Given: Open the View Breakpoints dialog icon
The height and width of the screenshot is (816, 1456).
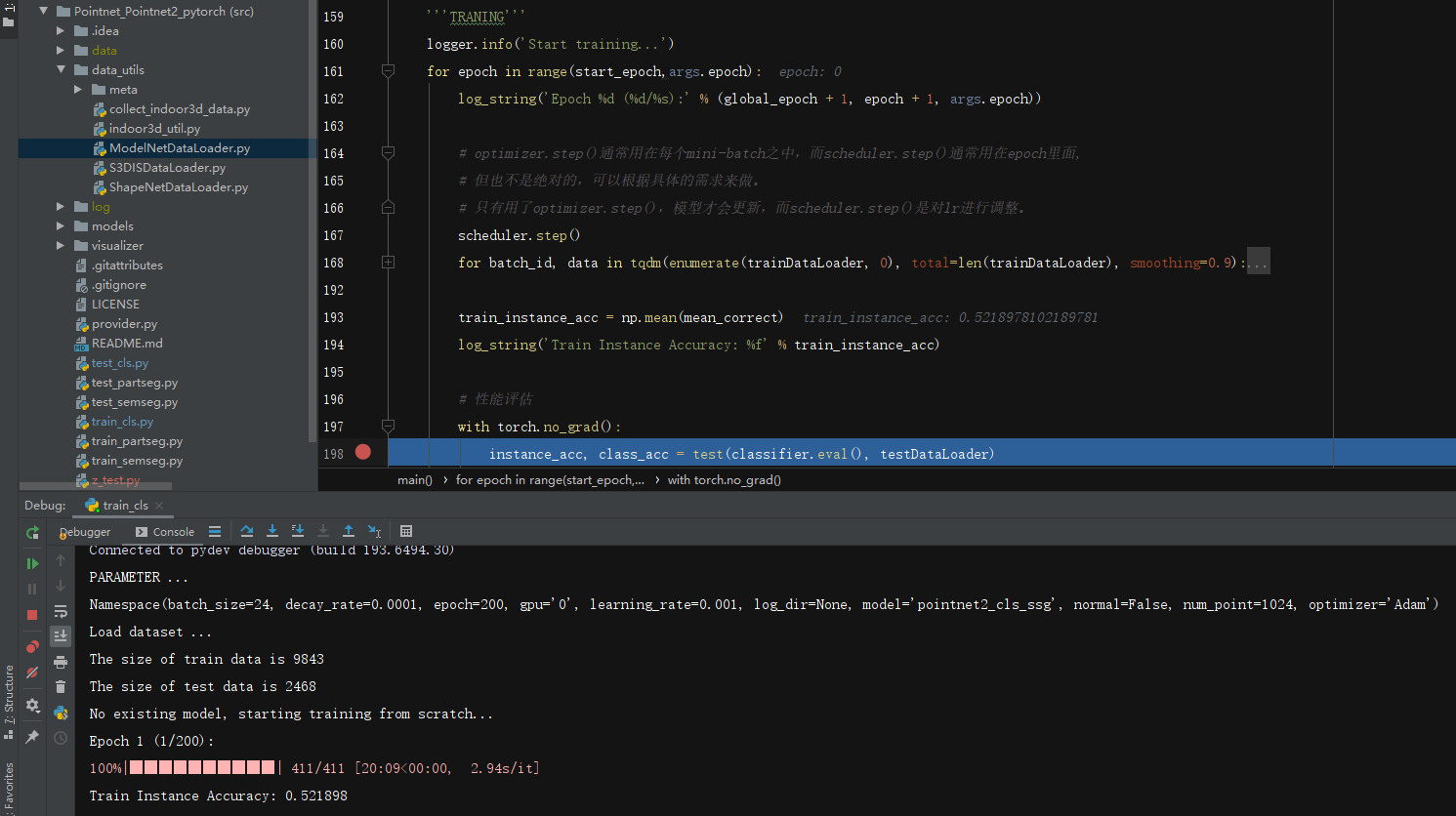Looking at the screenshot, I should [32, 645].
